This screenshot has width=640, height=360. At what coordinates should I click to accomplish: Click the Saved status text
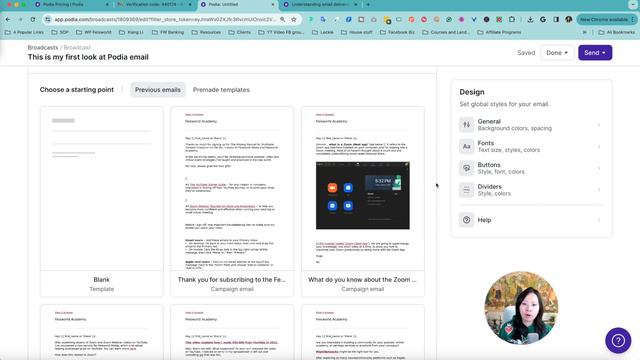click(x=526, y=53)
